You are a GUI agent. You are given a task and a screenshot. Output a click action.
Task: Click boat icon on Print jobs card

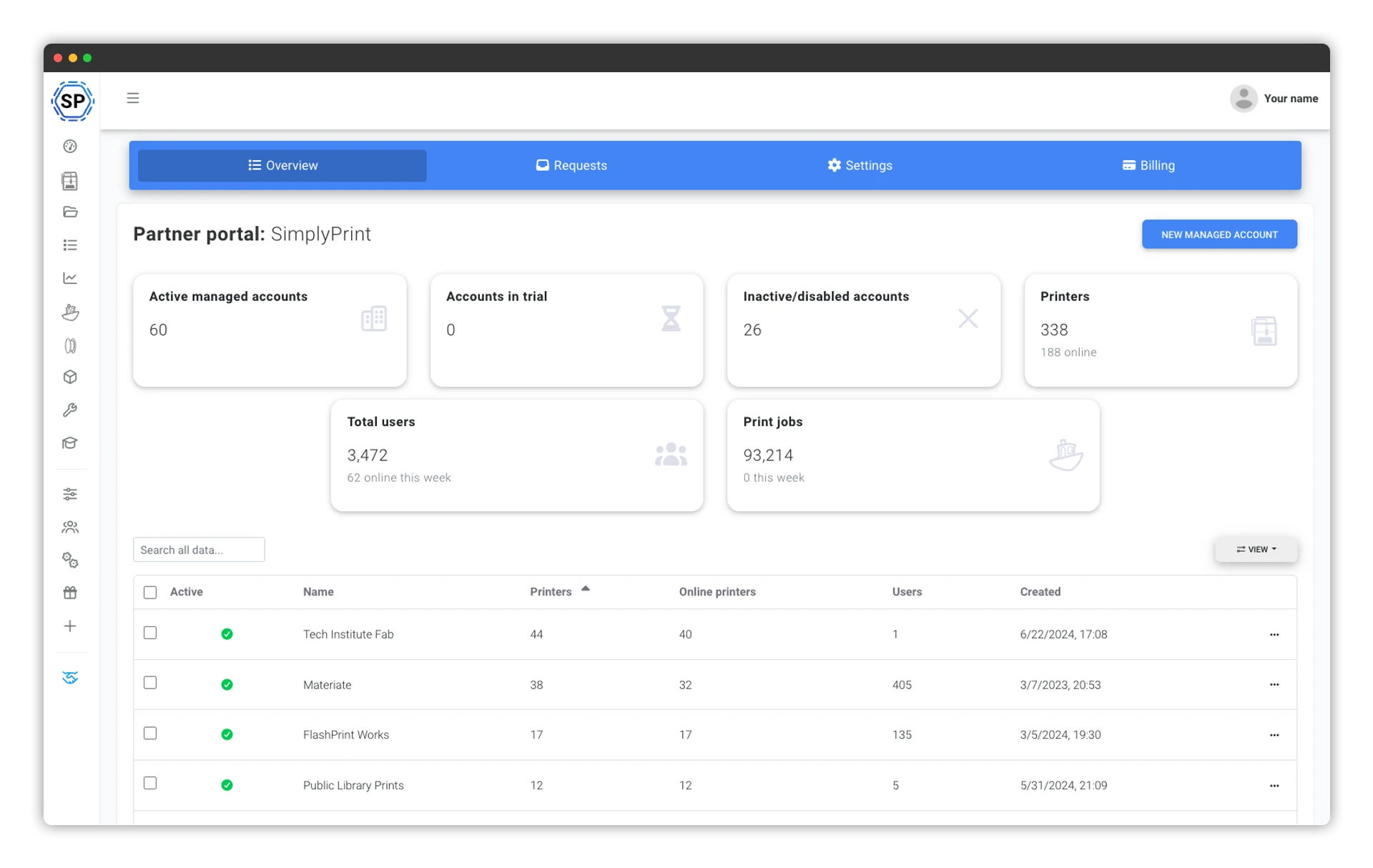point(1066,455)
